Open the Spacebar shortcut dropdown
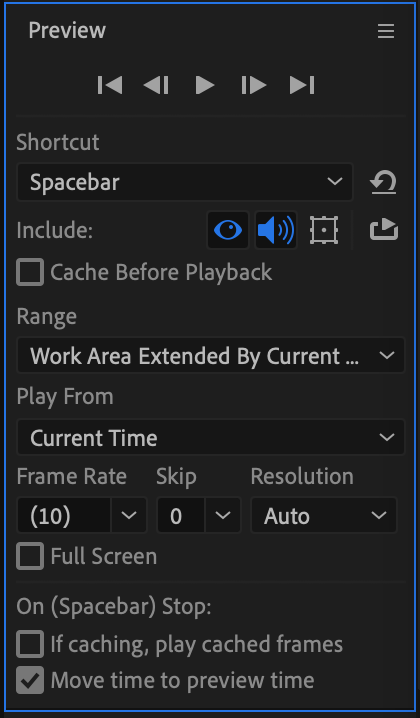420x718 pixels. click(x=185, y=182)
